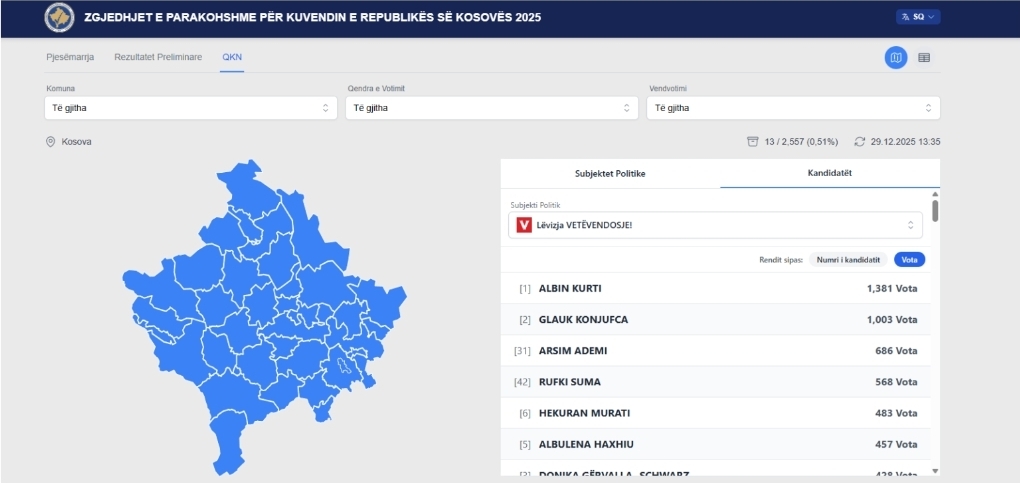Switch to map view icon
Viewport: 1020px width, 483px height.
click(x=896, y=58)
